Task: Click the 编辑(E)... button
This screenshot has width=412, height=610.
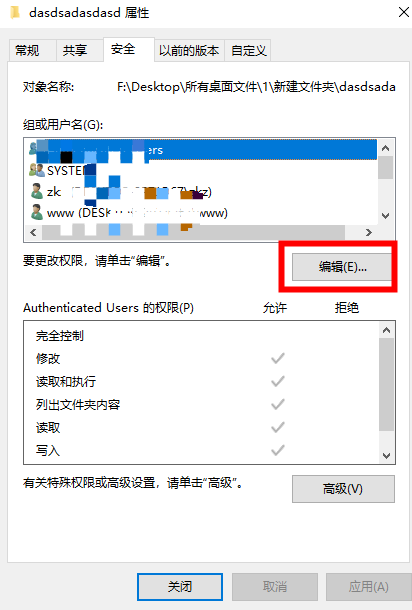Action: click(342, 267)
